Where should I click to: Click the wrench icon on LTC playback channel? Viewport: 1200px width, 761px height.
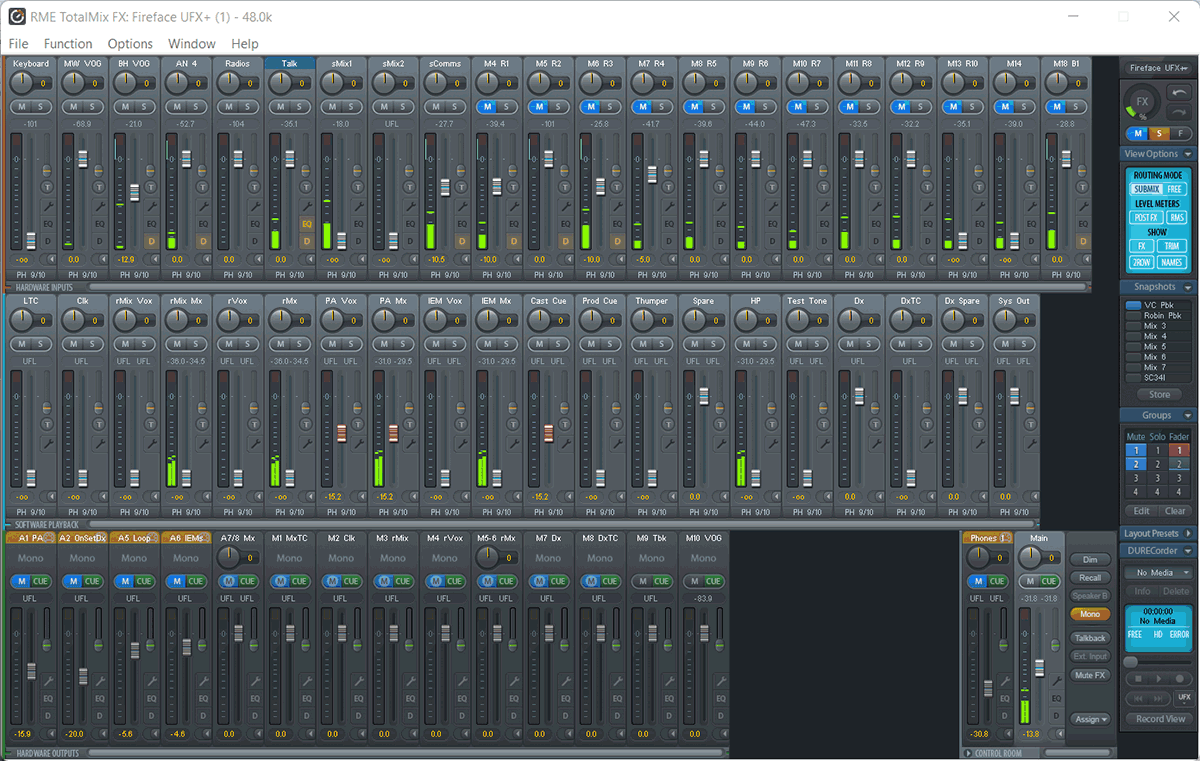47,441
